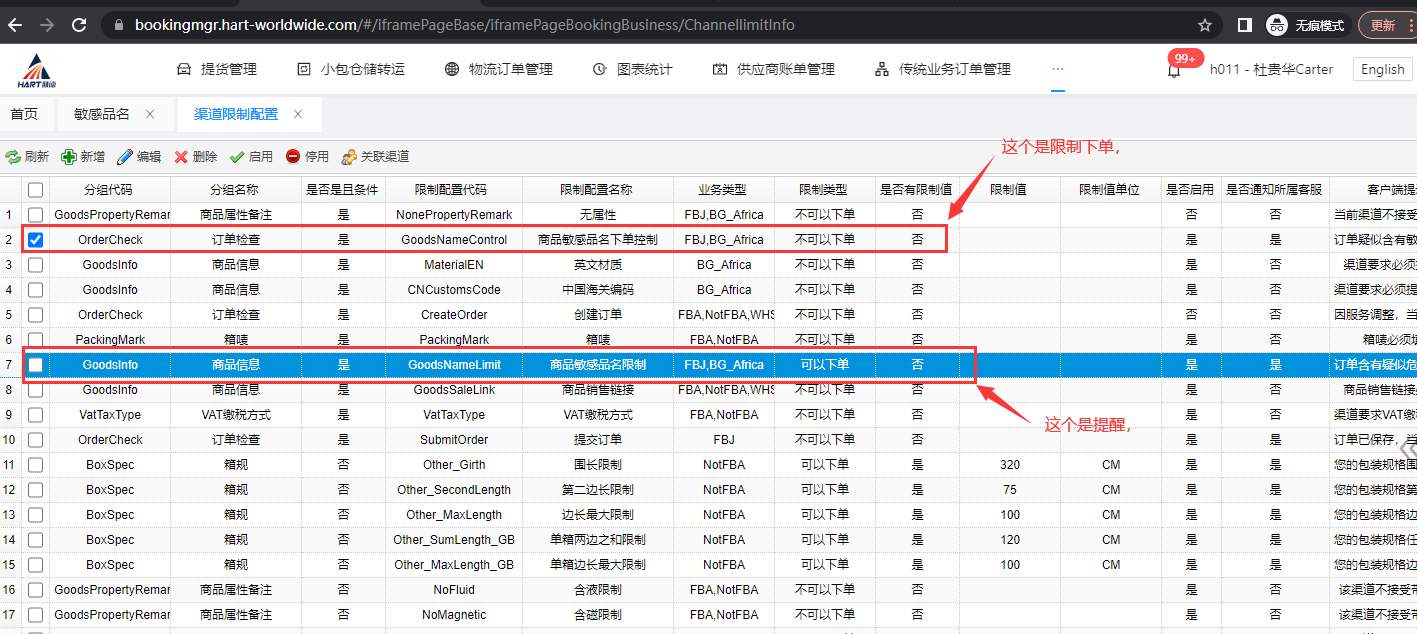Image resolution: width=1417 pixels, height=634 pixels.
Task: Open the 提货管理 navigation menu
Action: pos(217,69)
